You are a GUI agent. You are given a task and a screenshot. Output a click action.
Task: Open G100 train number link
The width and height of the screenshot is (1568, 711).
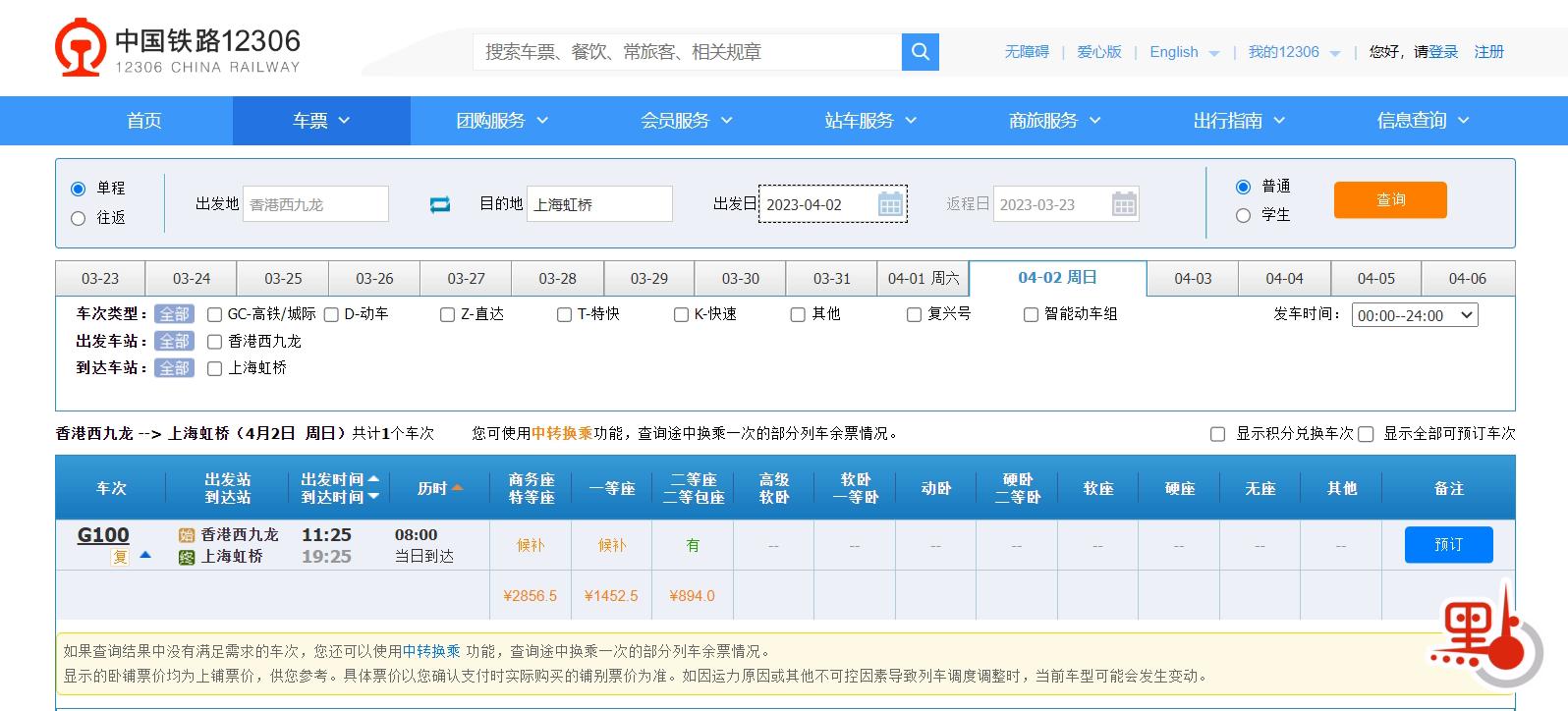[103, 535]
